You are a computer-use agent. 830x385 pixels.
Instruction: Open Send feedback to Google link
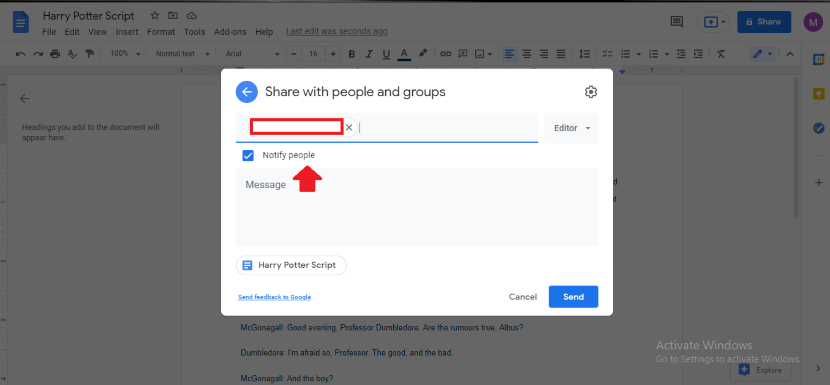(x=275, y=297)
